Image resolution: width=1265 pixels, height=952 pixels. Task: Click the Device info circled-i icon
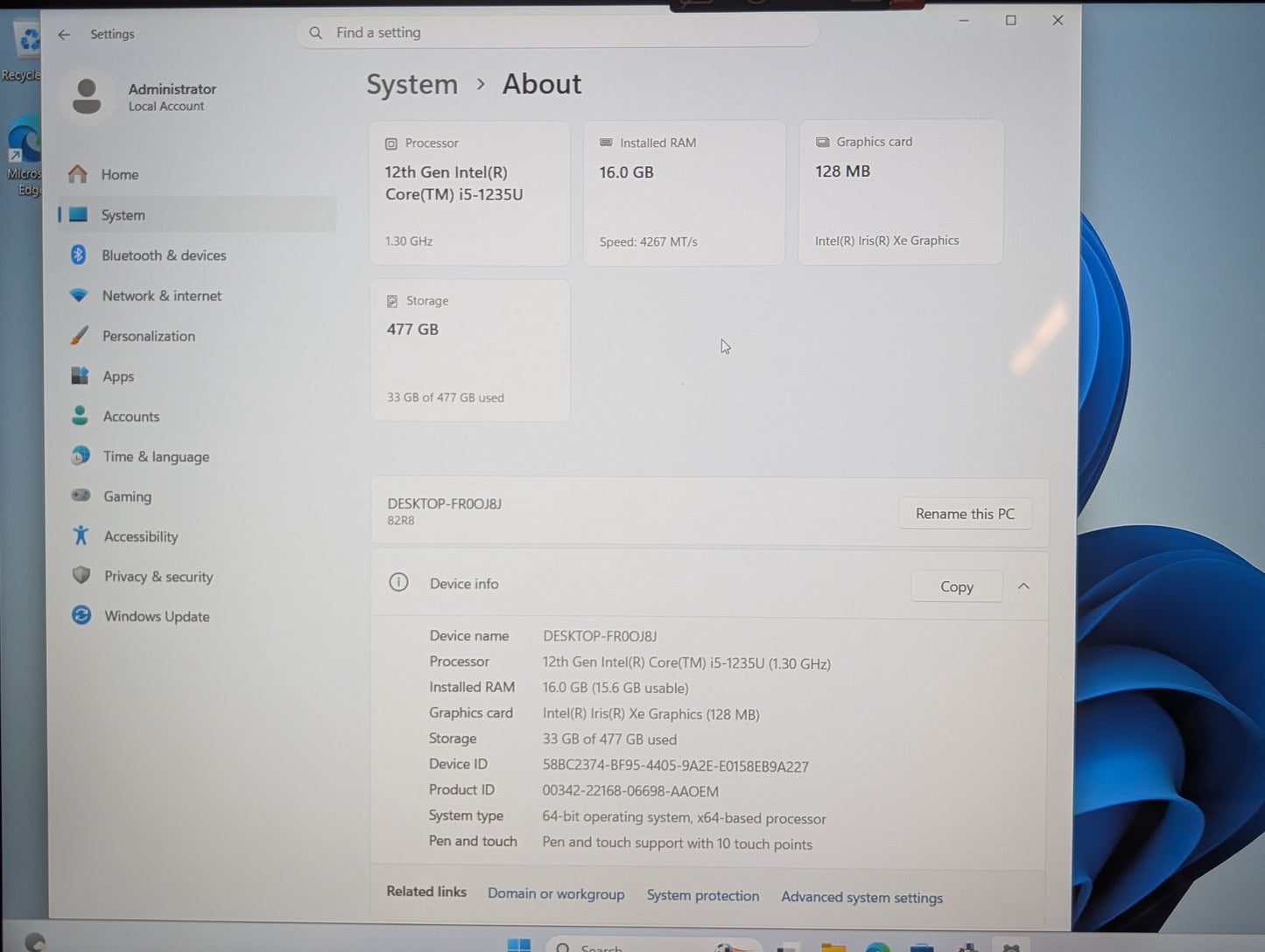[398, 583]
